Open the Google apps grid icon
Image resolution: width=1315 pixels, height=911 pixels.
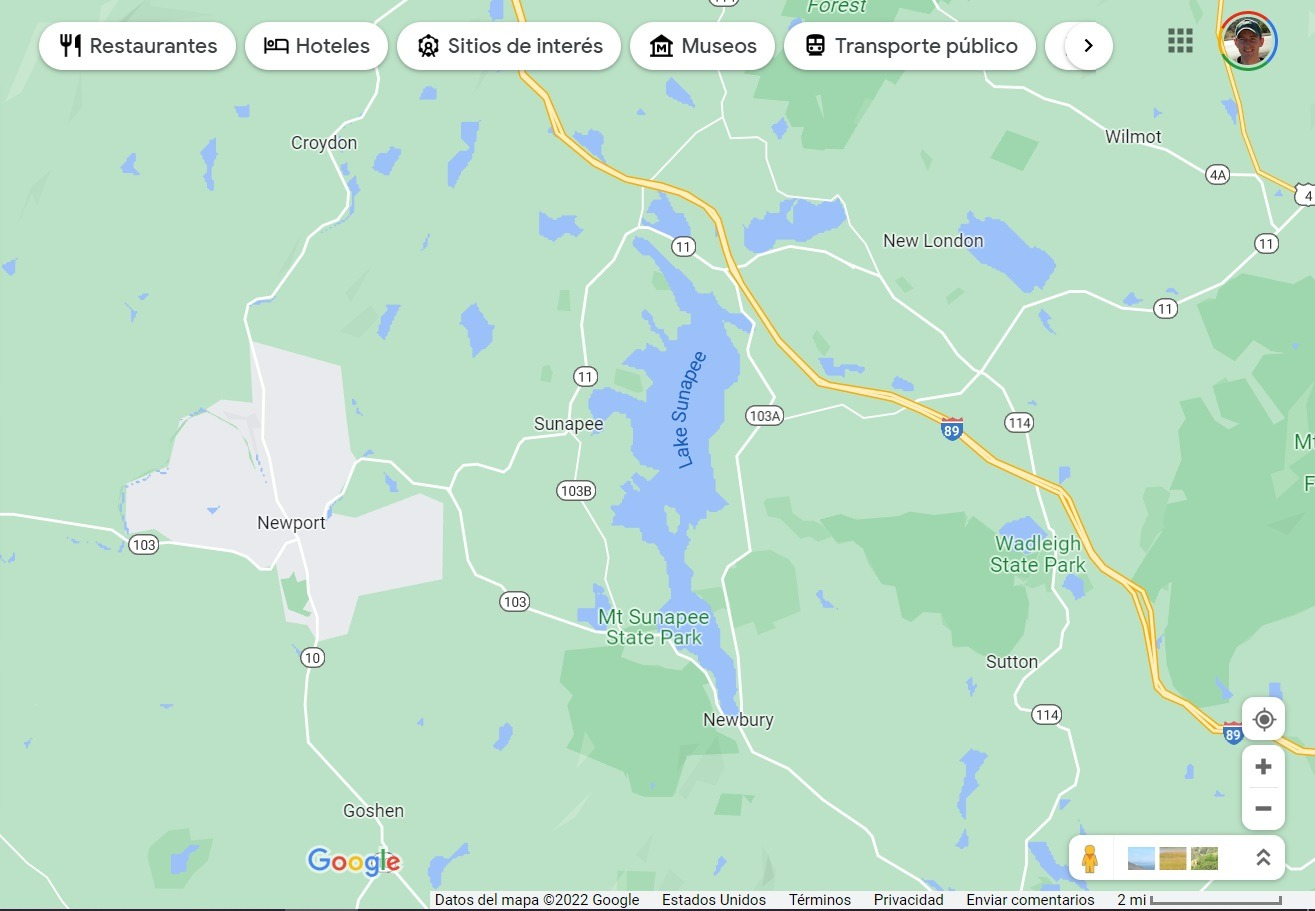point(1180,41)
